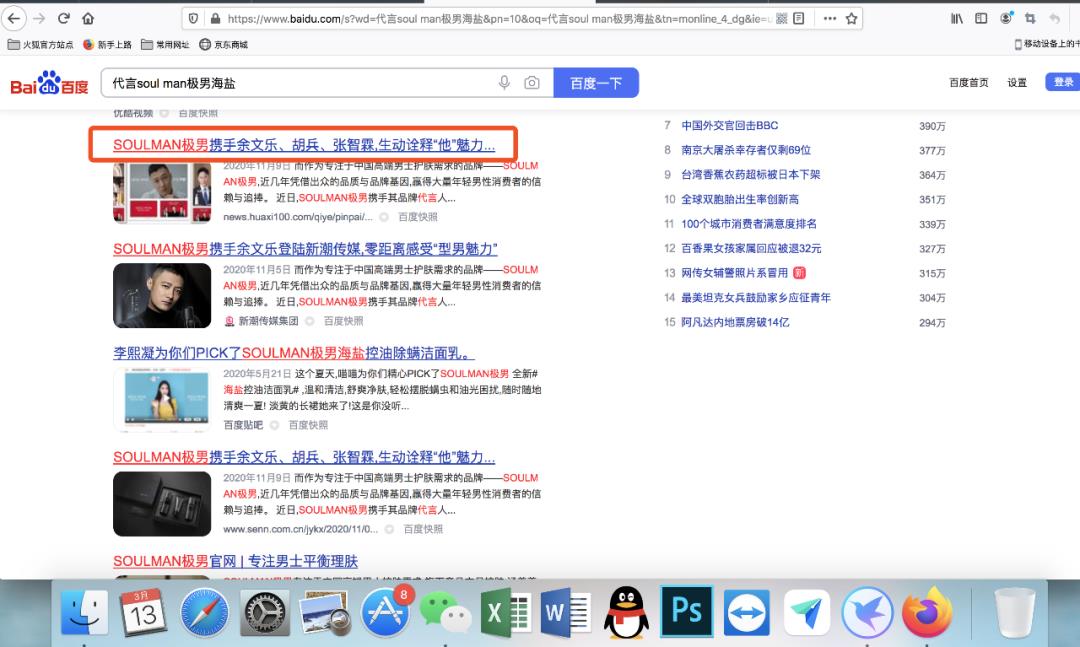Image resolution: width=1080 pixels, height=647 pixels.
Task: Open WeChat from the dock
Action: tap(444, 611)
